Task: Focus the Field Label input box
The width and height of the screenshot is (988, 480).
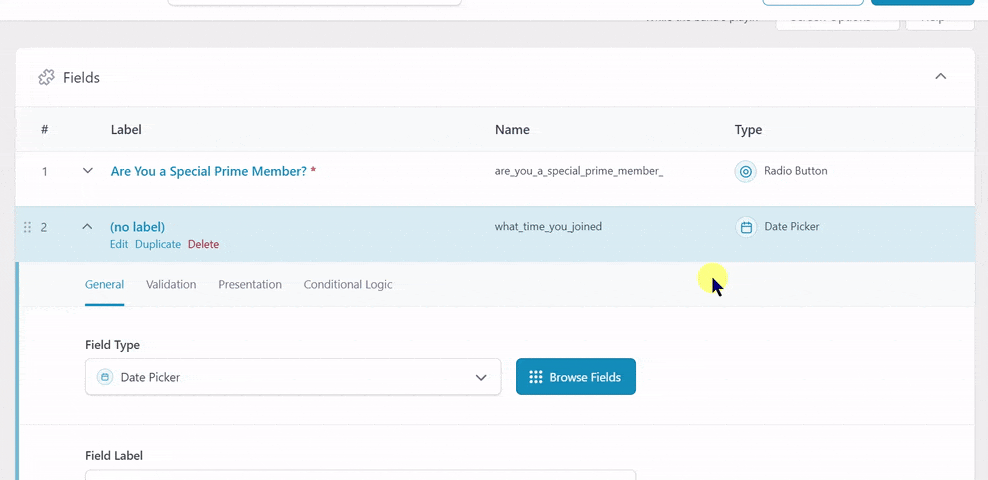Action: 360,474
